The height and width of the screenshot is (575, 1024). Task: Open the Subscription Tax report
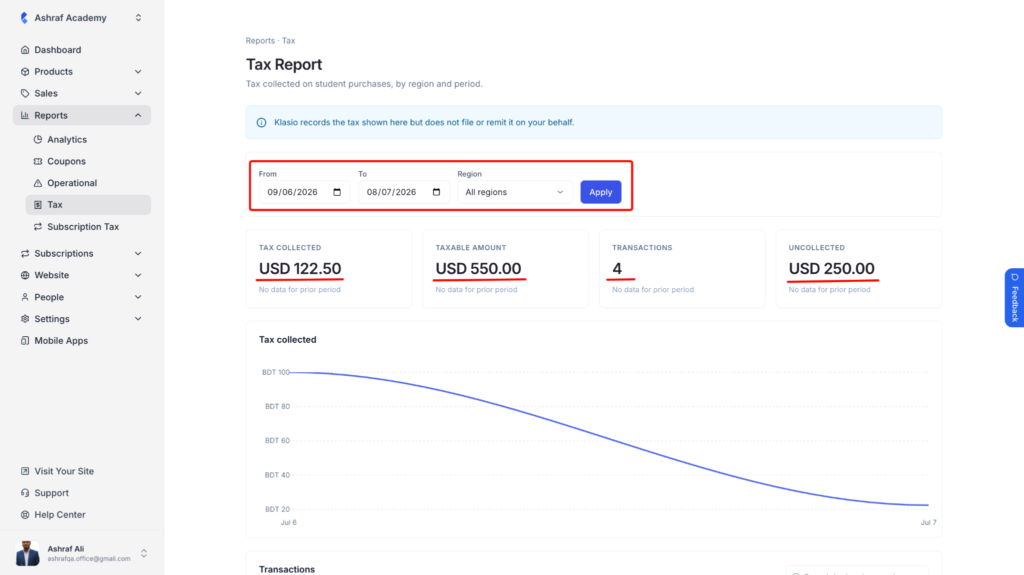click(88, 227)
